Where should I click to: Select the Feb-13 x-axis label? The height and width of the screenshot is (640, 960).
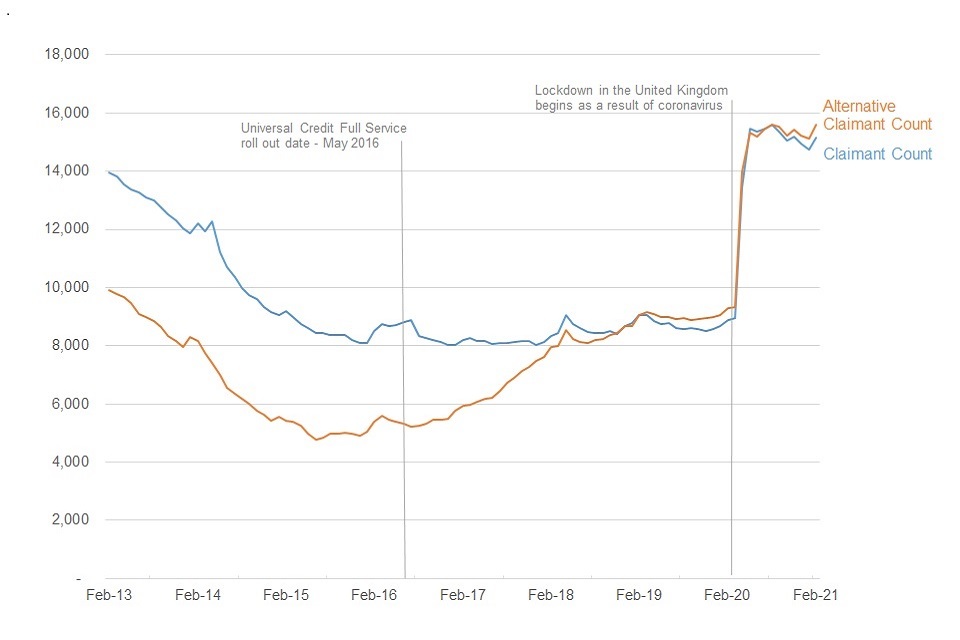(109, 594)
